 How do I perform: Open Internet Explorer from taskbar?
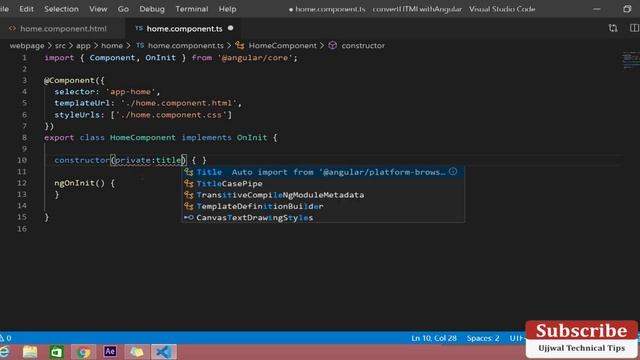(x=5, y=352)
